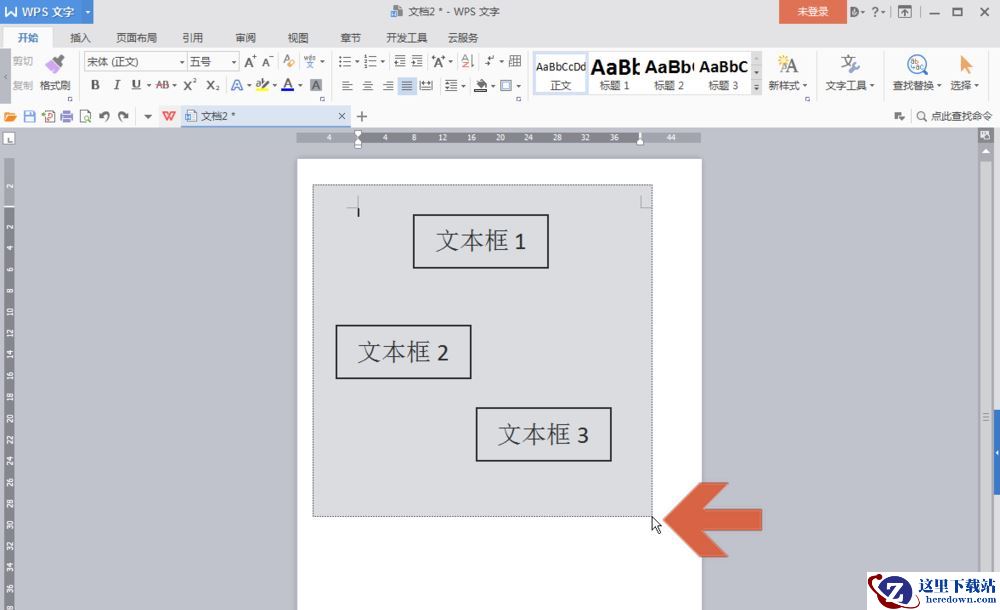1000x610 pixels.
Task: Undo the last action
Action: pos(104,116)
